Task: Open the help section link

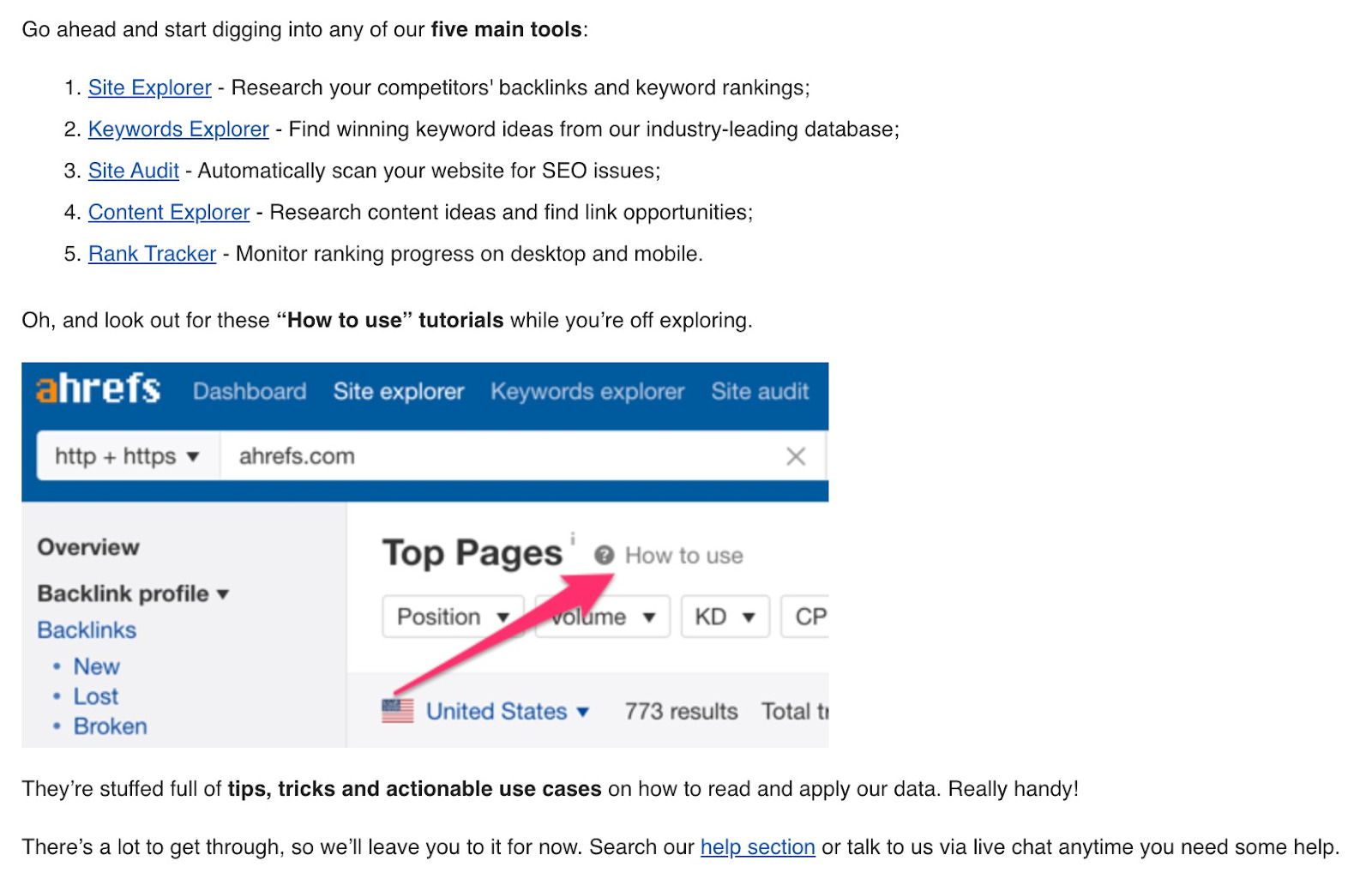Action: [757, 847]
